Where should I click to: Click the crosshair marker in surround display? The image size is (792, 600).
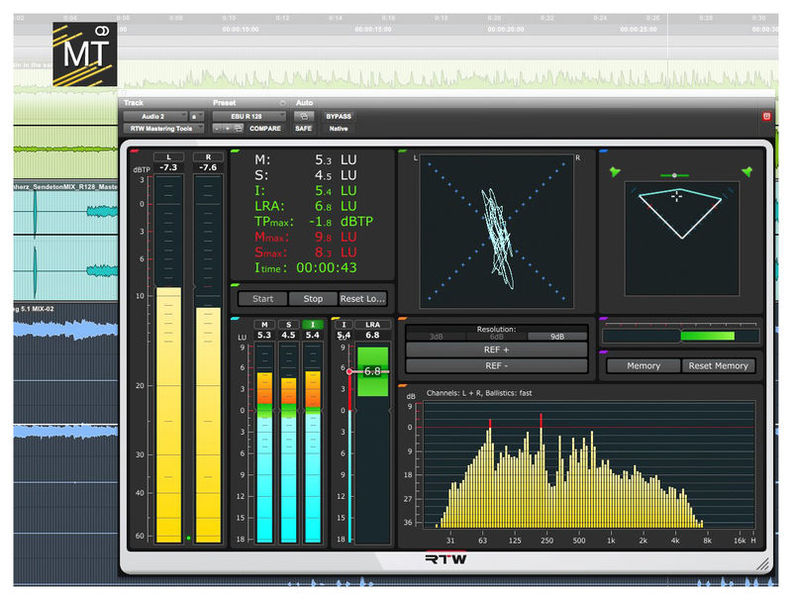click(x=677, y=196)
